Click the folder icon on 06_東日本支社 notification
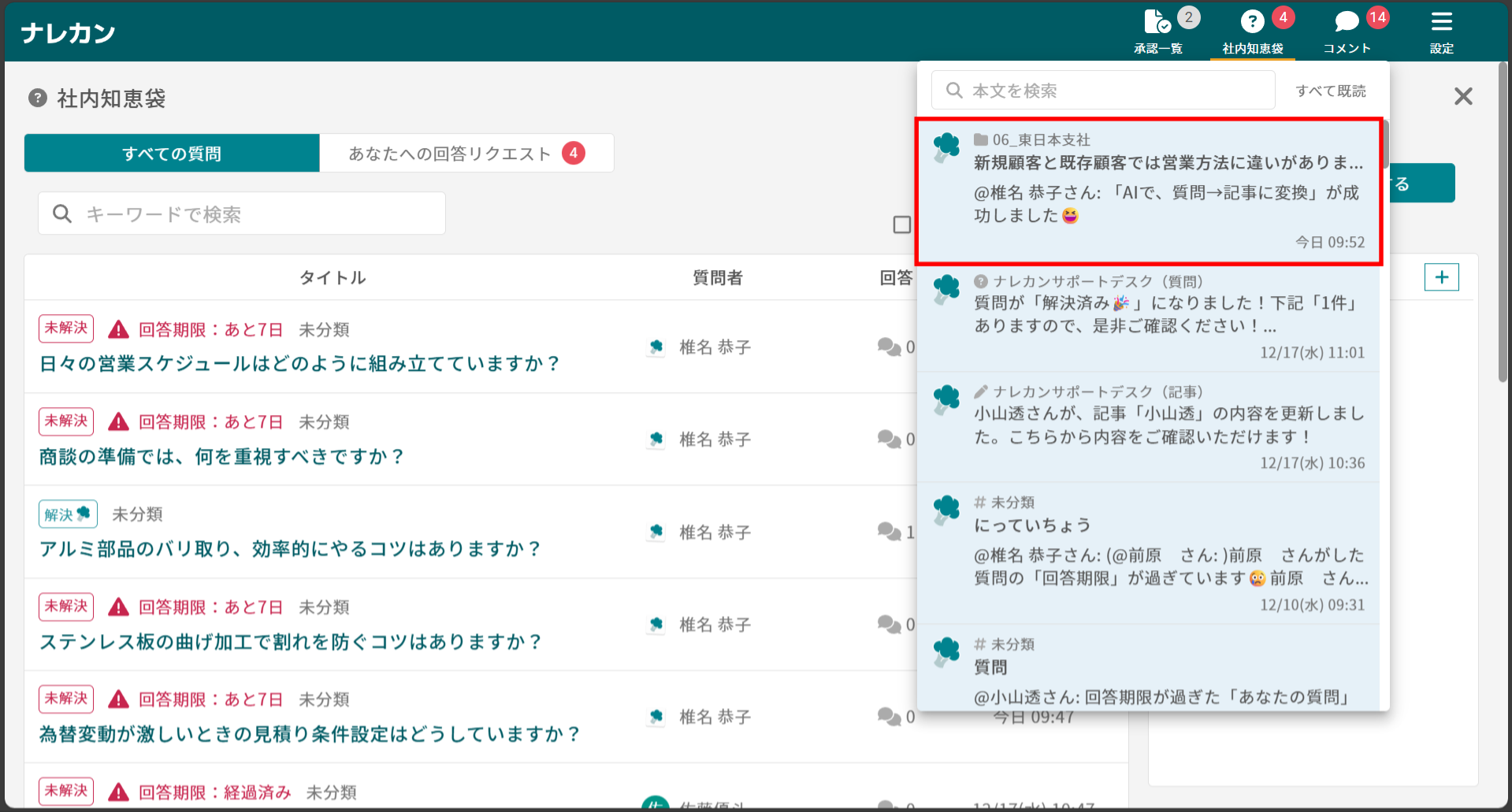This screenshot has height=812, width=1512. (x=979, y=139)
